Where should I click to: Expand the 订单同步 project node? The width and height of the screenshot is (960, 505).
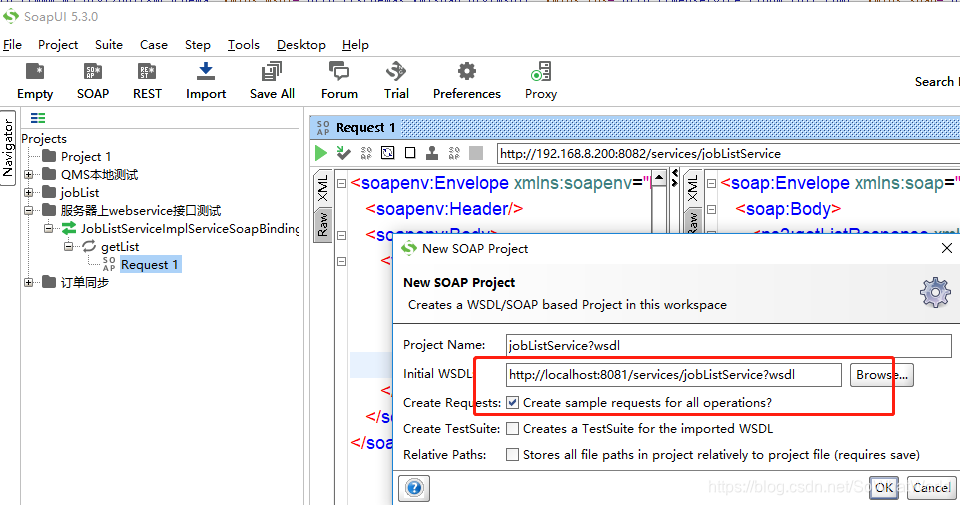point(28,282)
